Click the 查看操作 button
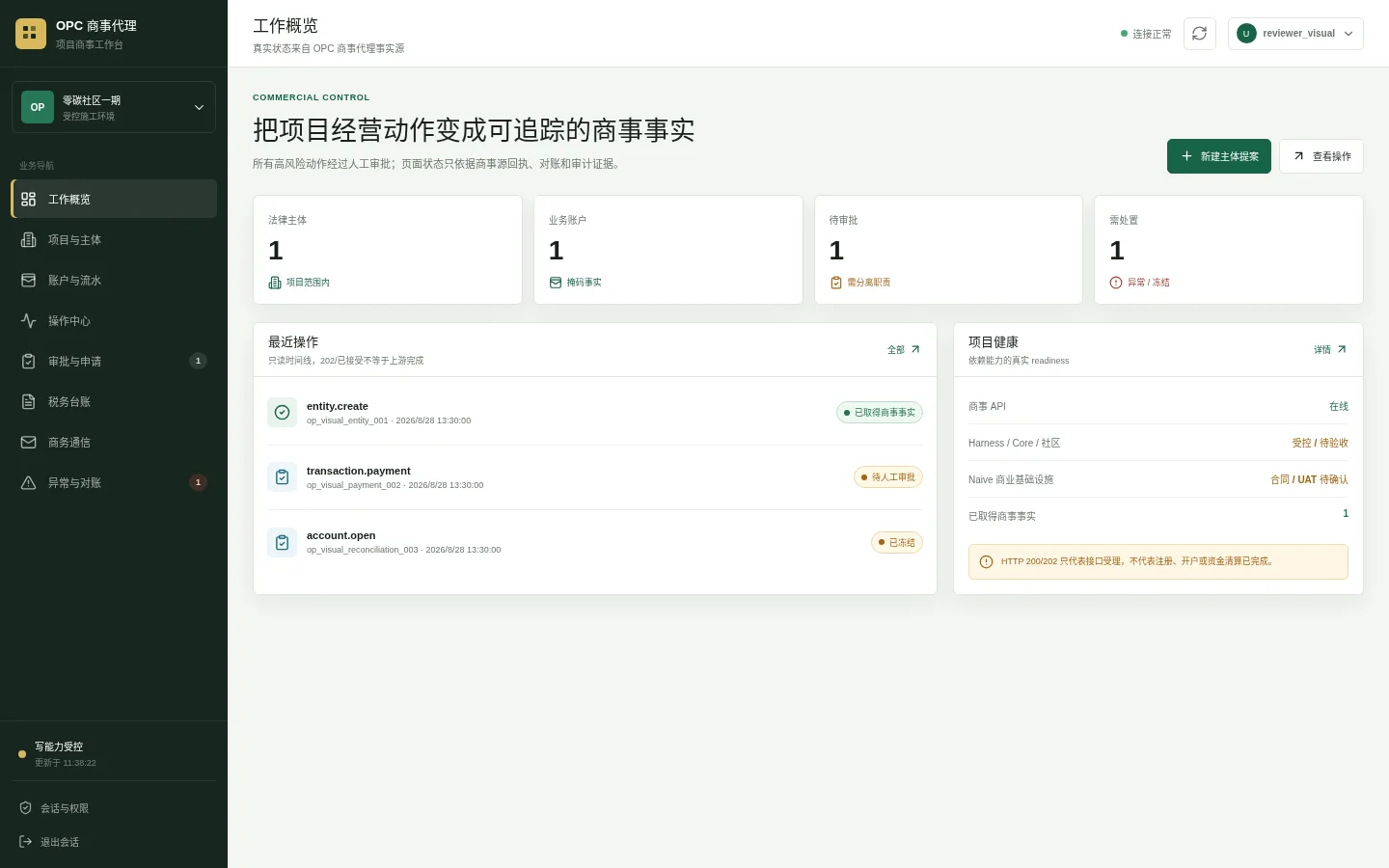This screenshot has height=868, width=1389. click(1321, 156)
